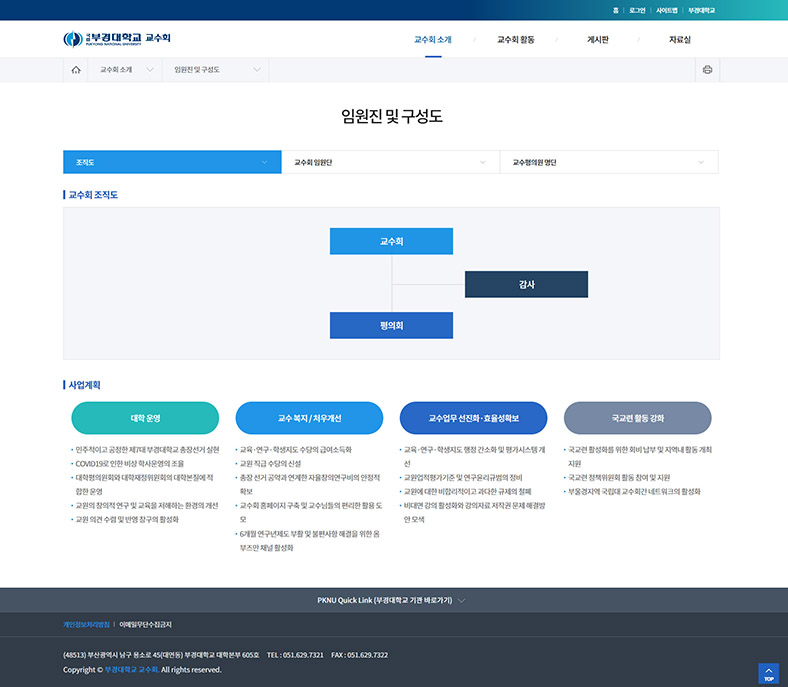
Task: Open the 사이트맵 link
Action: pos(667,10)
